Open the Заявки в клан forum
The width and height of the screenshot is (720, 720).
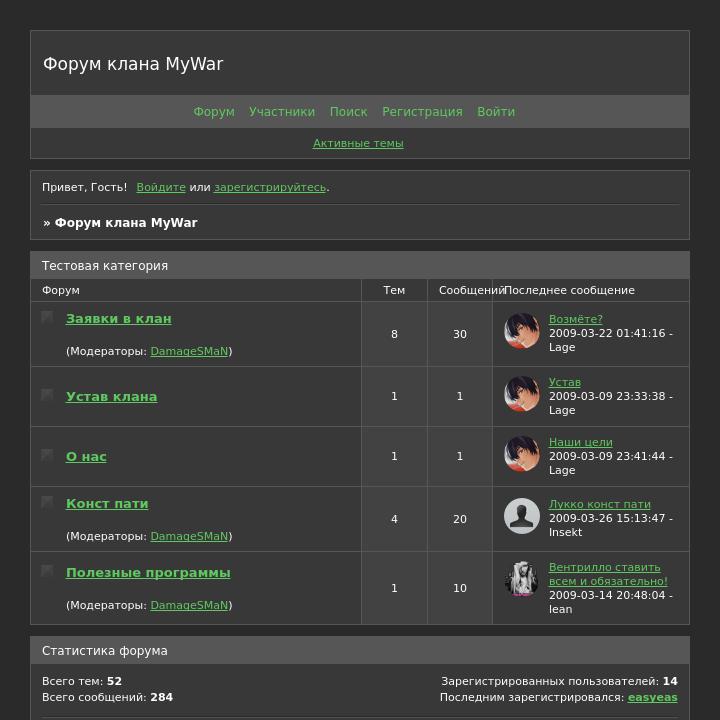(x=119, y=319)
